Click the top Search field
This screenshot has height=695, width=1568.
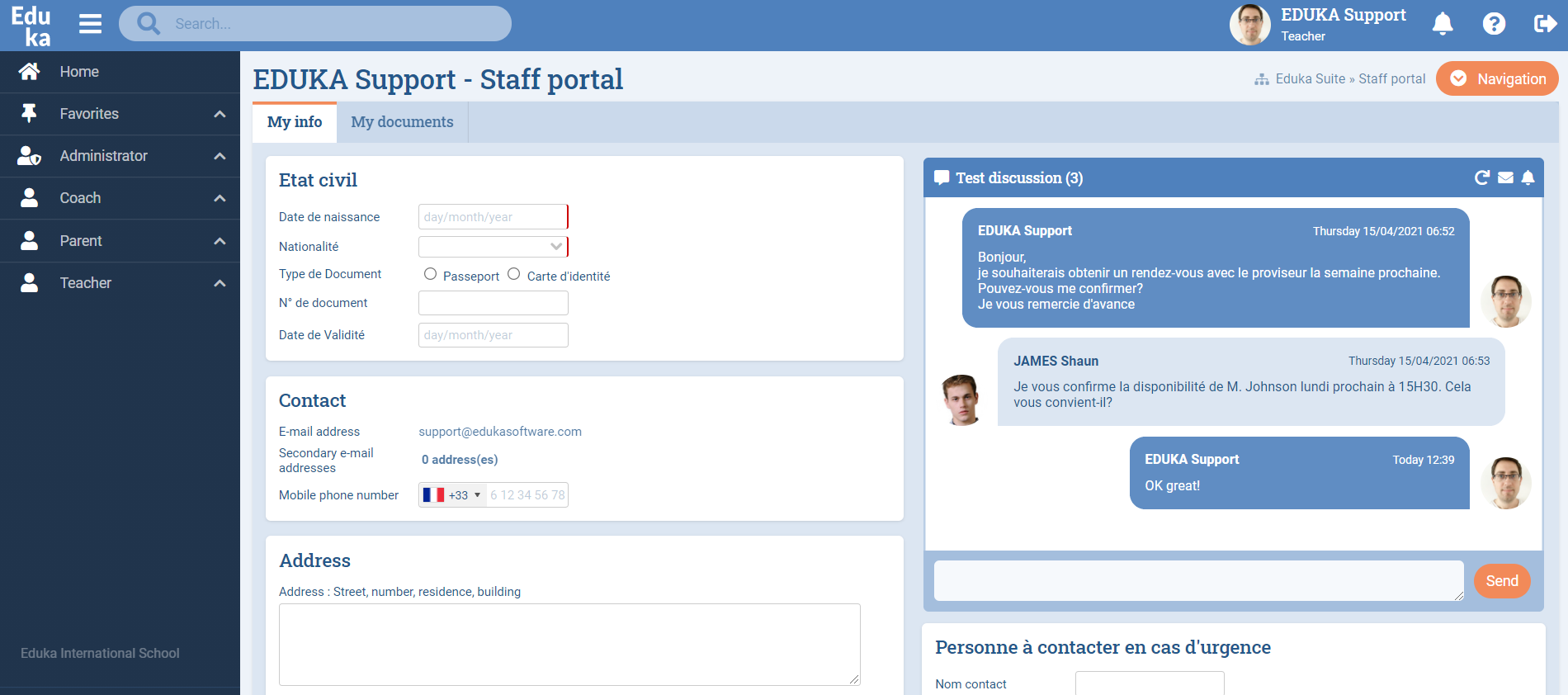click(315, 23)
